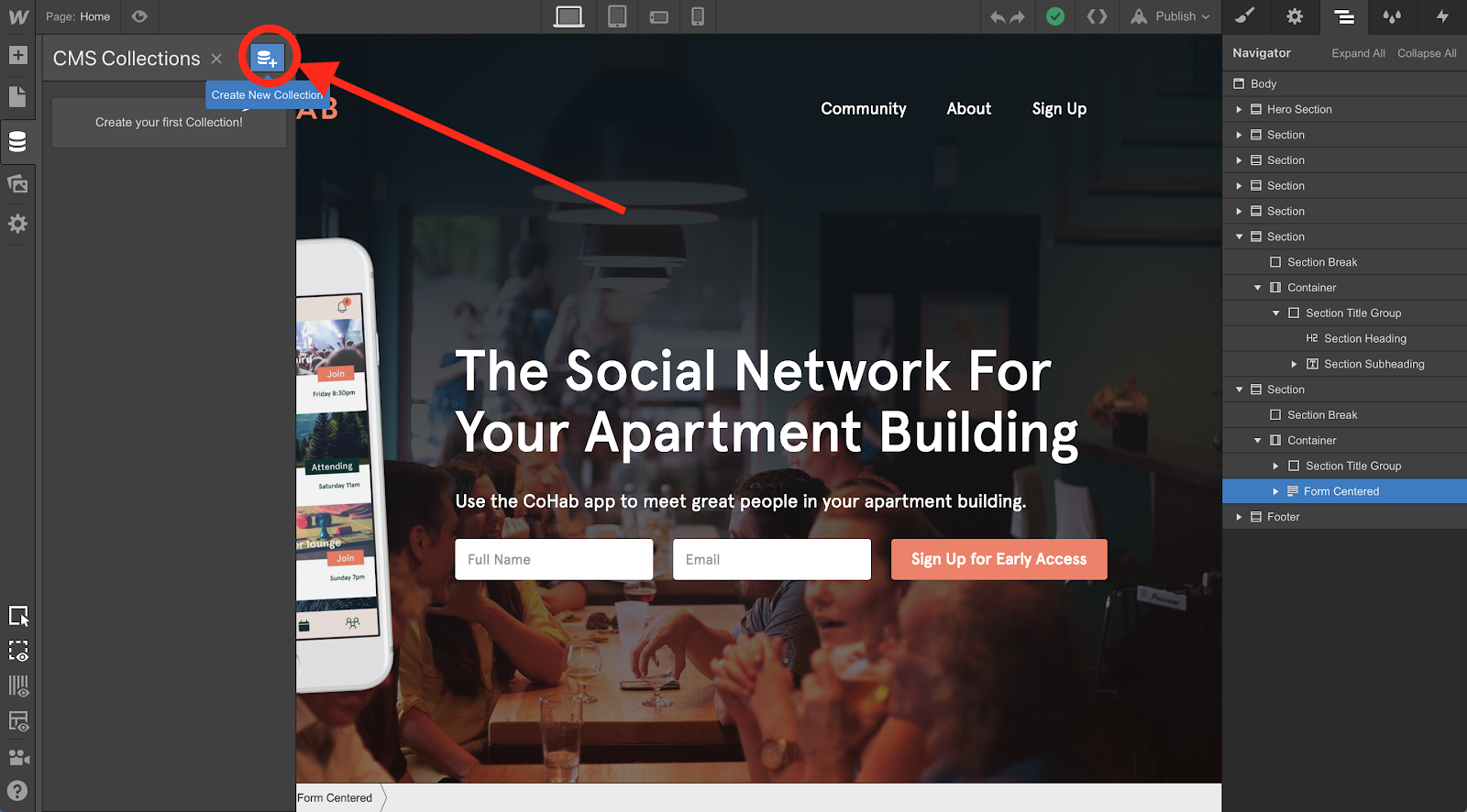Open the Pages panel icon

click(x=17, y=96)
